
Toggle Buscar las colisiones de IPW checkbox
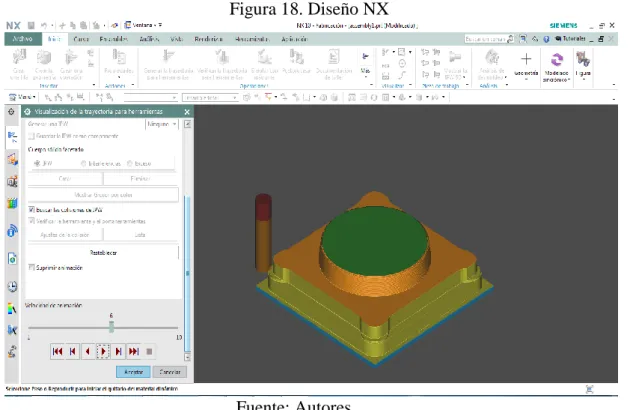(31, 209)
